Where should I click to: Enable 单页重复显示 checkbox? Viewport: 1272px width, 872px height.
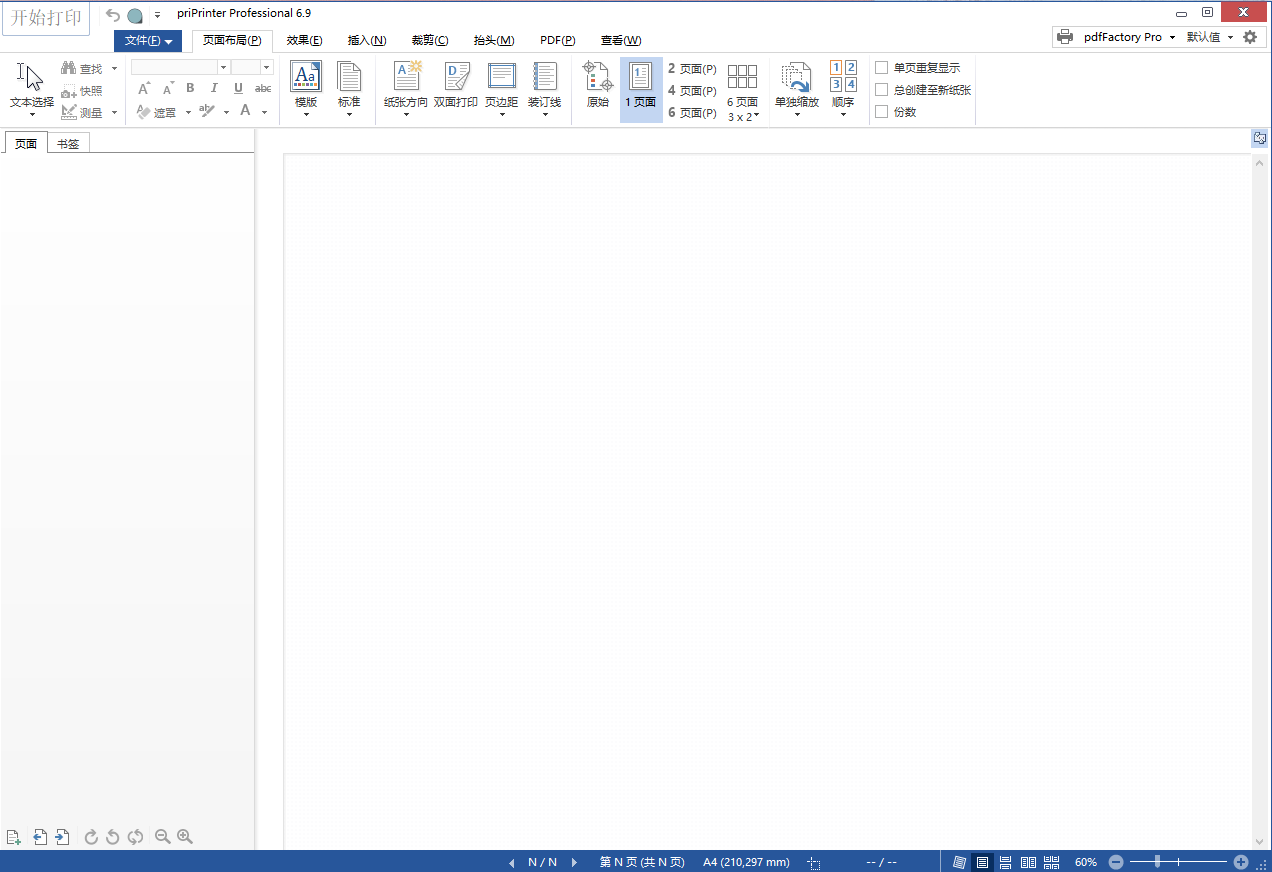pyautogui.click(x=881, y=67)
